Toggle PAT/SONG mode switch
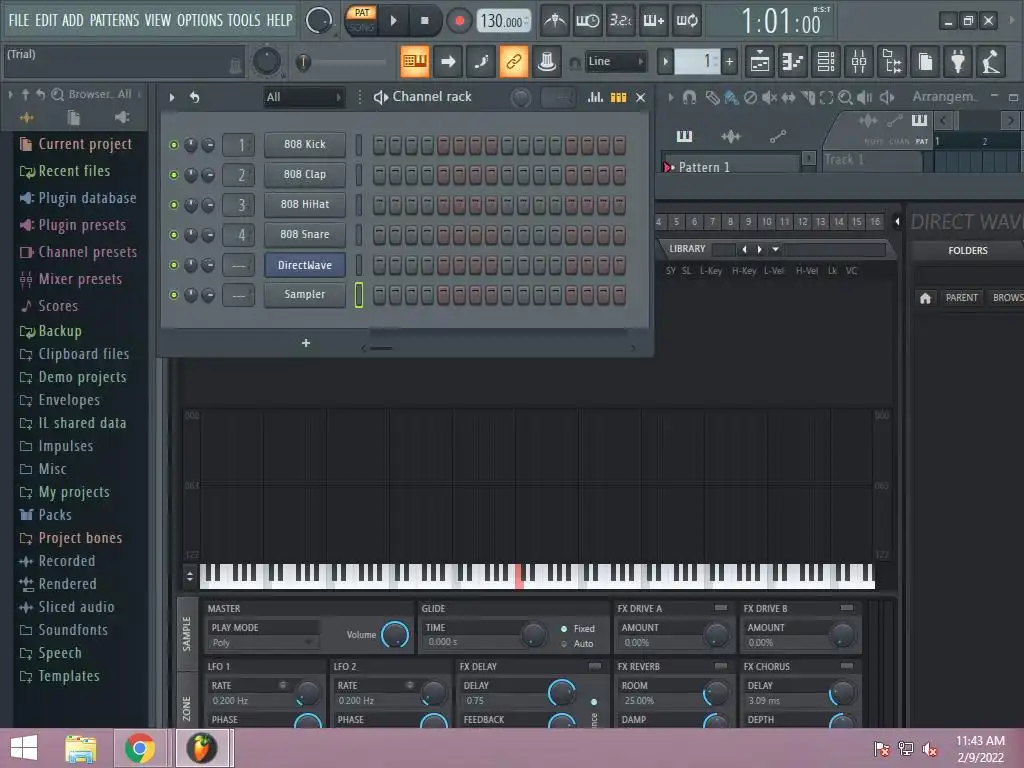 pos(361,20)
